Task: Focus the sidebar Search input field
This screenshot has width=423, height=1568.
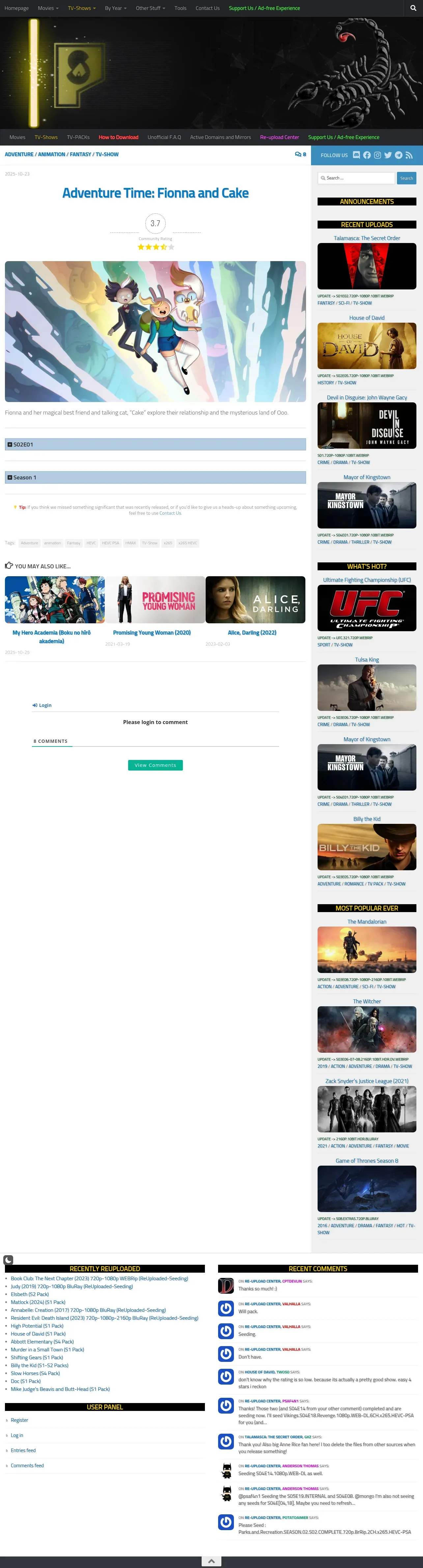Action: coord(356,178)
